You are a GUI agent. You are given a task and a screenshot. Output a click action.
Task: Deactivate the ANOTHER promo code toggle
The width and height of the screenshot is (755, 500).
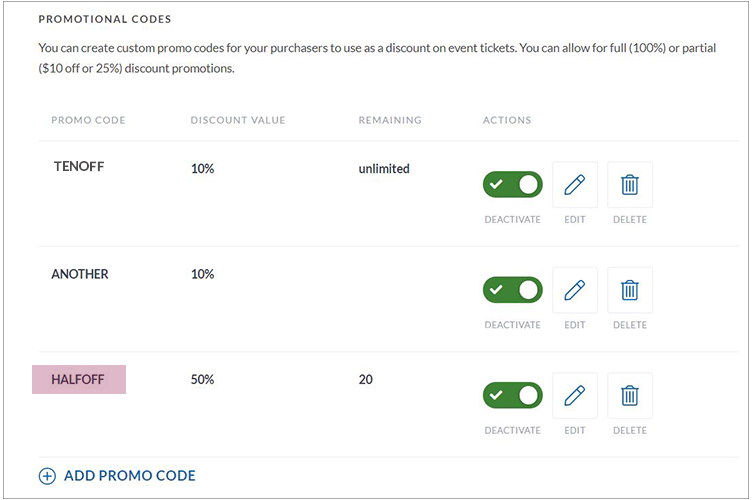[x=512, y=290]
